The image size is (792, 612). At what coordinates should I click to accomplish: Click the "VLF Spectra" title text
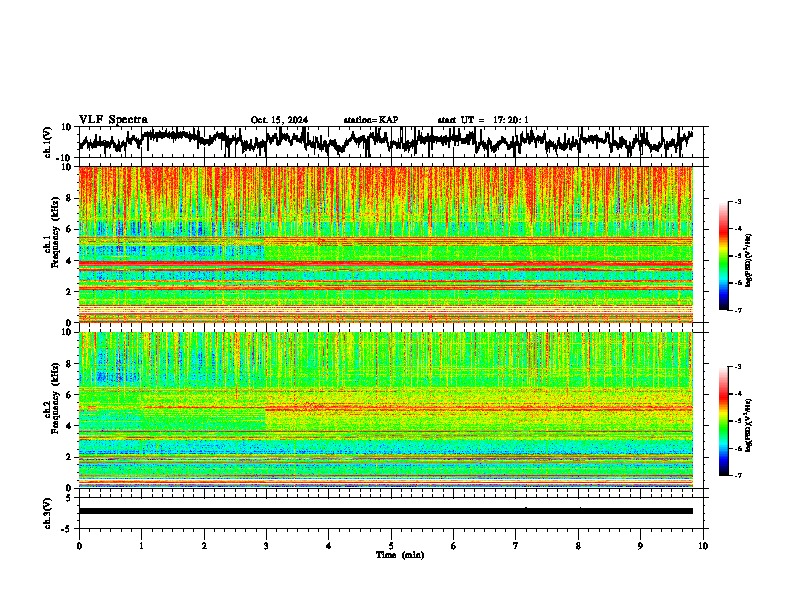point(113,120)
